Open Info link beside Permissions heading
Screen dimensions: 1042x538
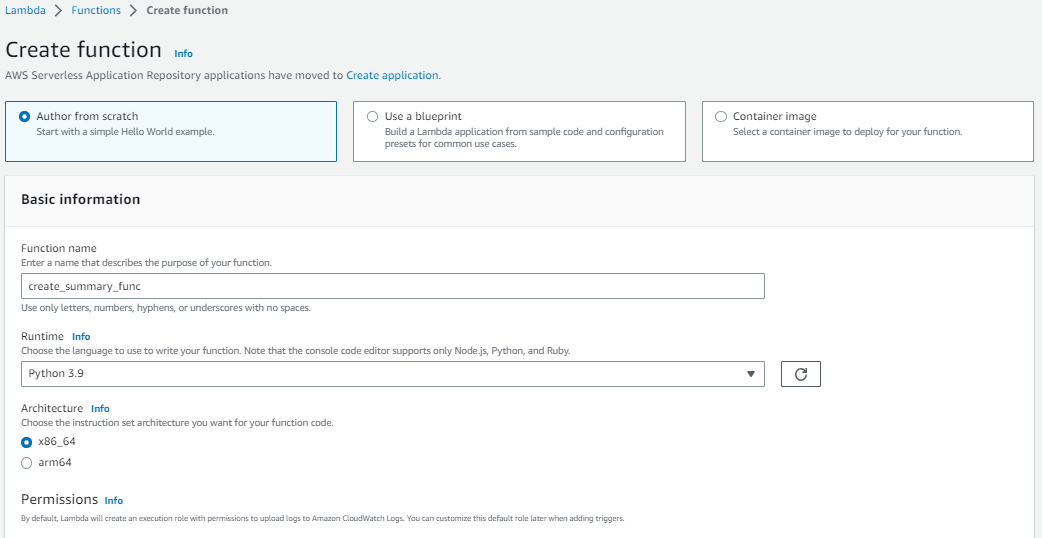point(114,500)
